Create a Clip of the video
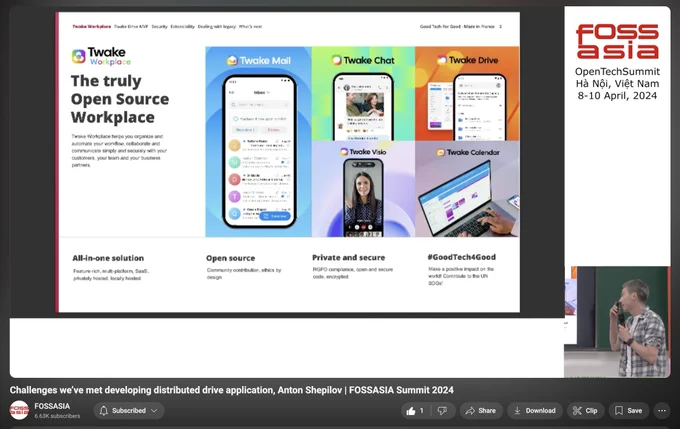680x429 pixels. [x=585, y=410]
